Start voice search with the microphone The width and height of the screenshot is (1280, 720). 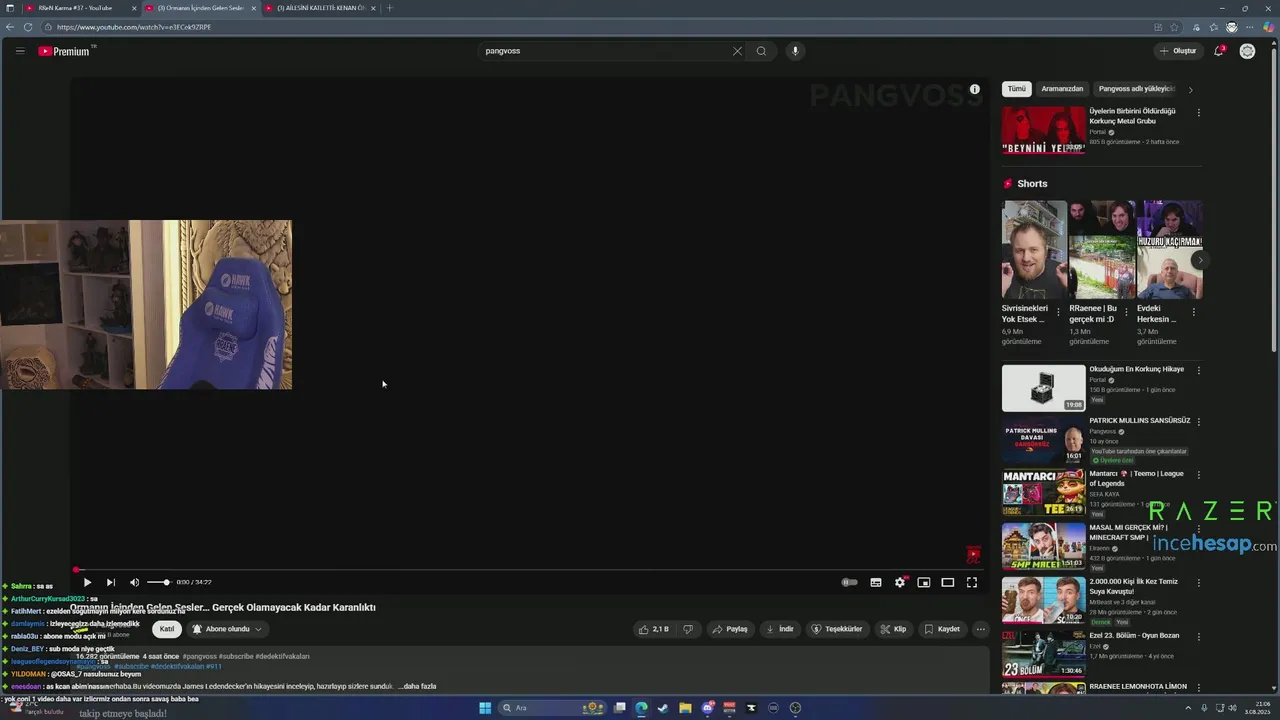[795, 51]
